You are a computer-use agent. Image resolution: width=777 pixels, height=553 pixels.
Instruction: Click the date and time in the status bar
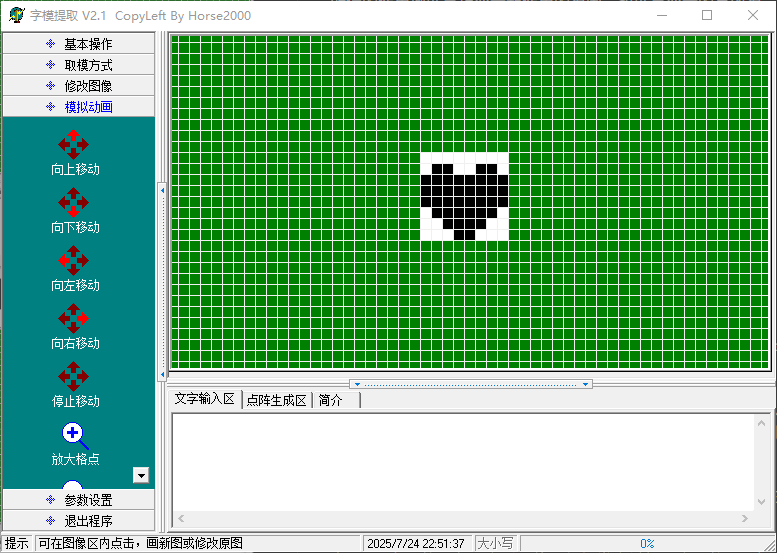click(x=416, y=543)
